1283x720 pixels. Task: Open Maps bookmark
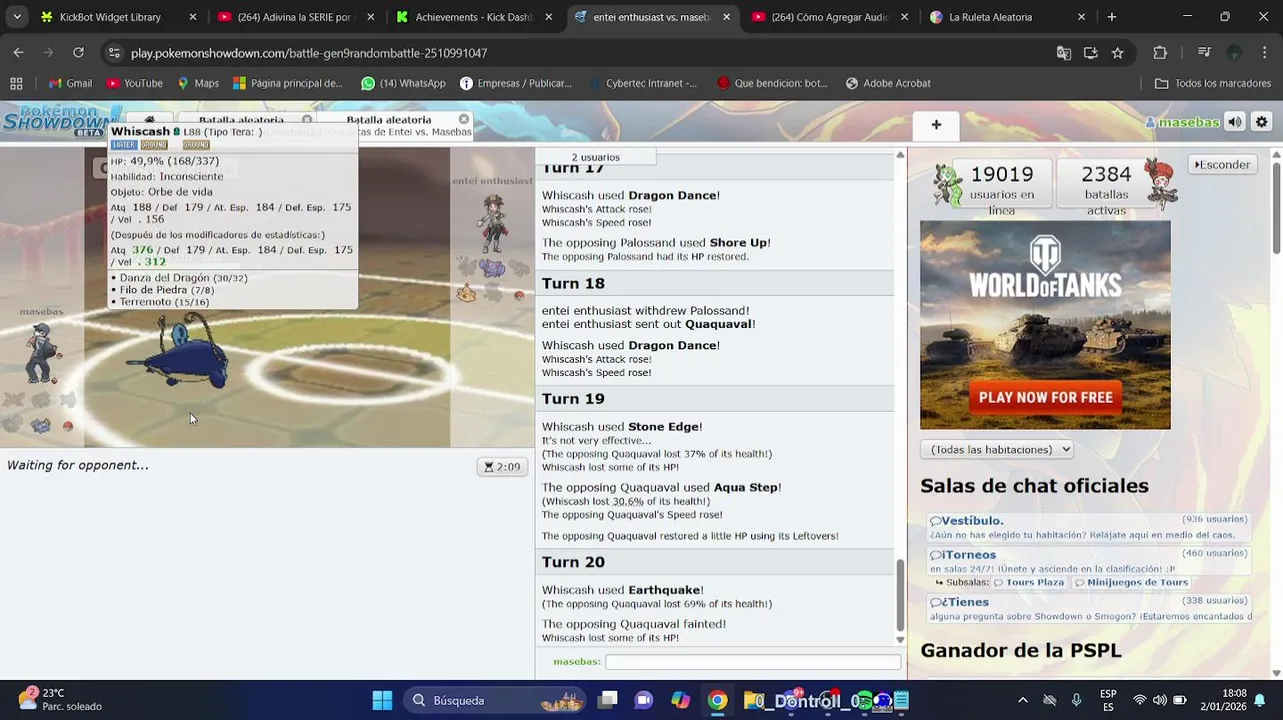point(198,83)
